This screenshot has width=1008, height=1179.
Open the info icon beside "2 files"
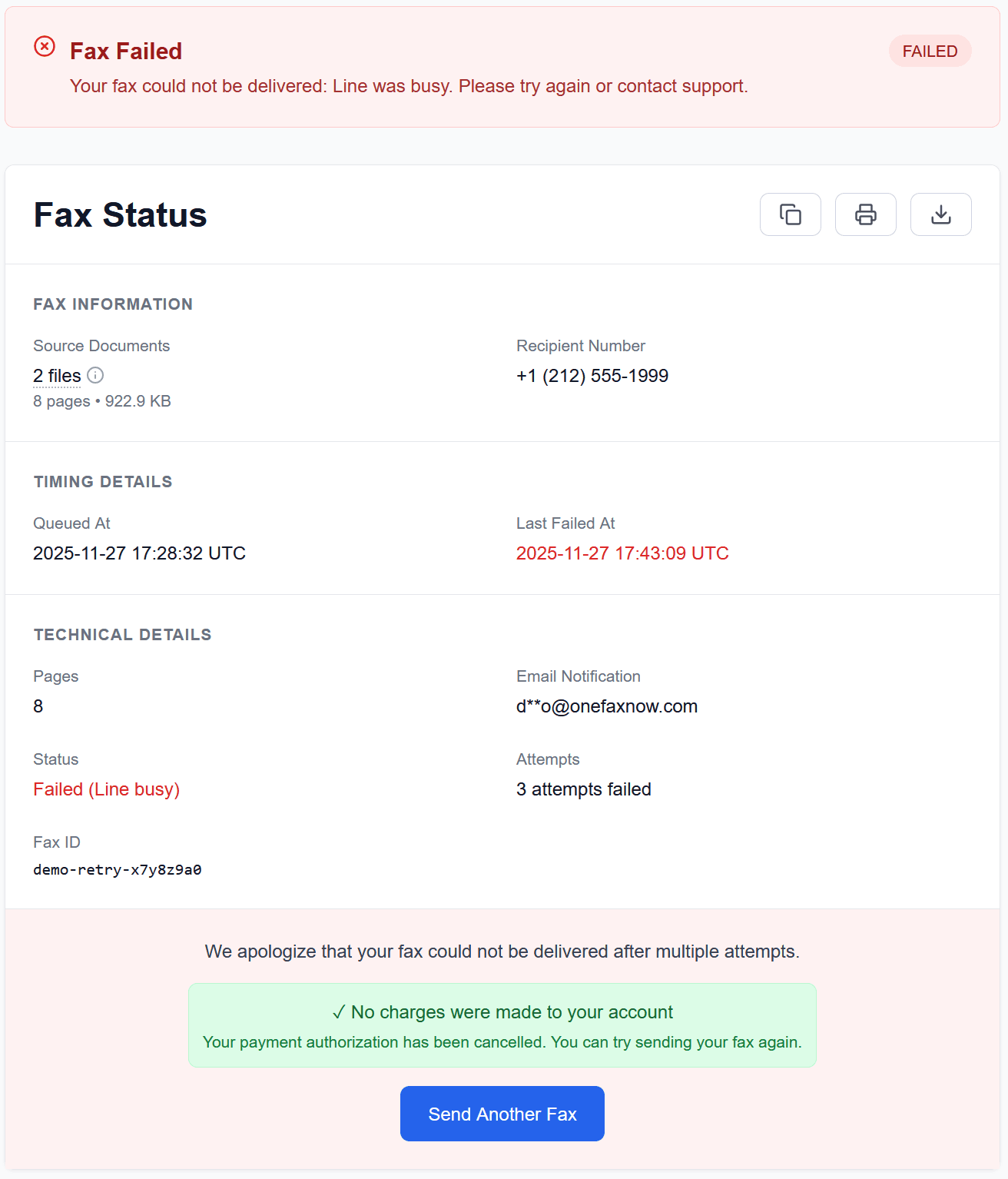(x=95, y=376)
